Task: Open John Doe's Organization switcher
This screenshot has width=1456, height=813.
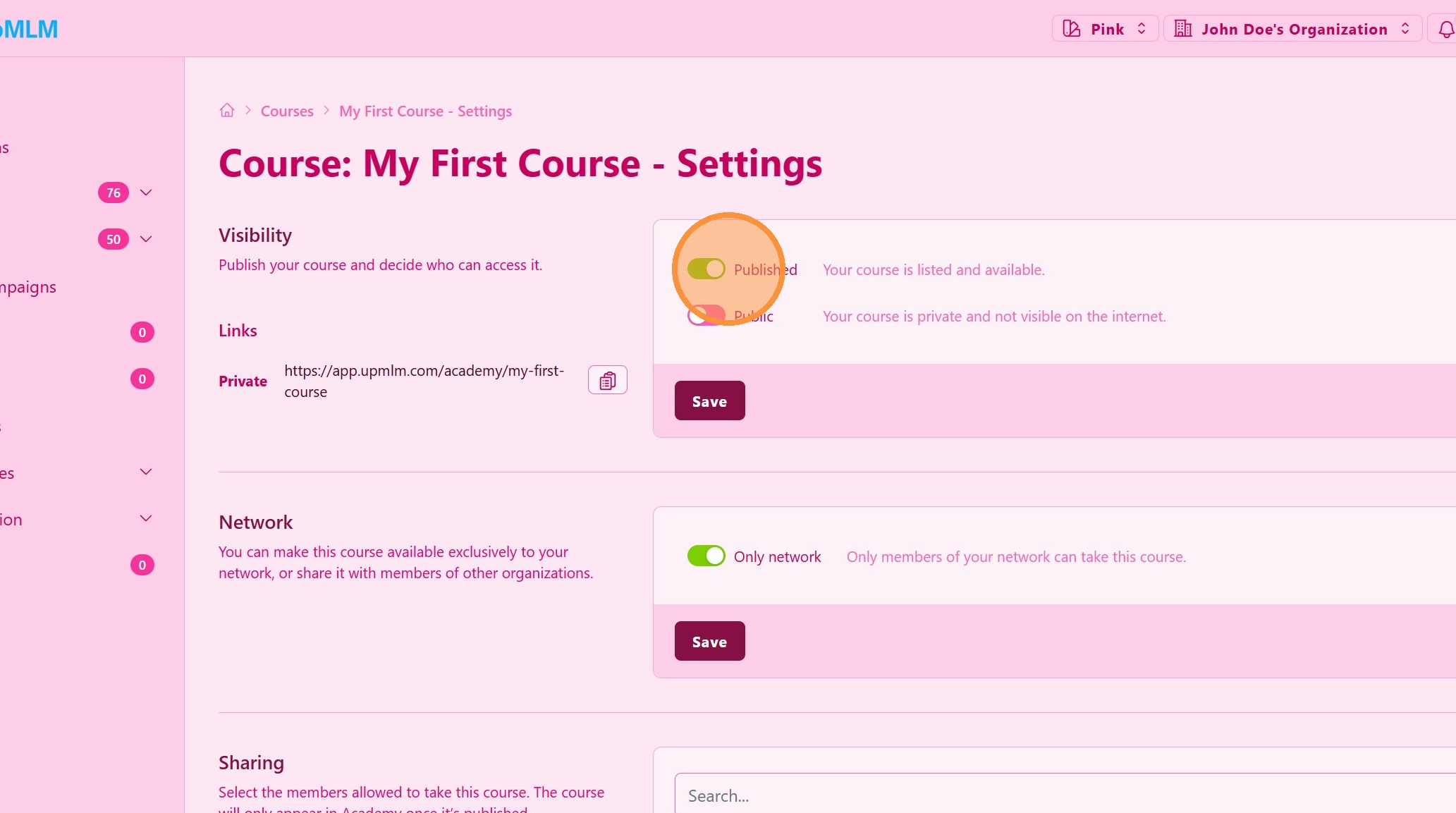Action: (1292, 29)
